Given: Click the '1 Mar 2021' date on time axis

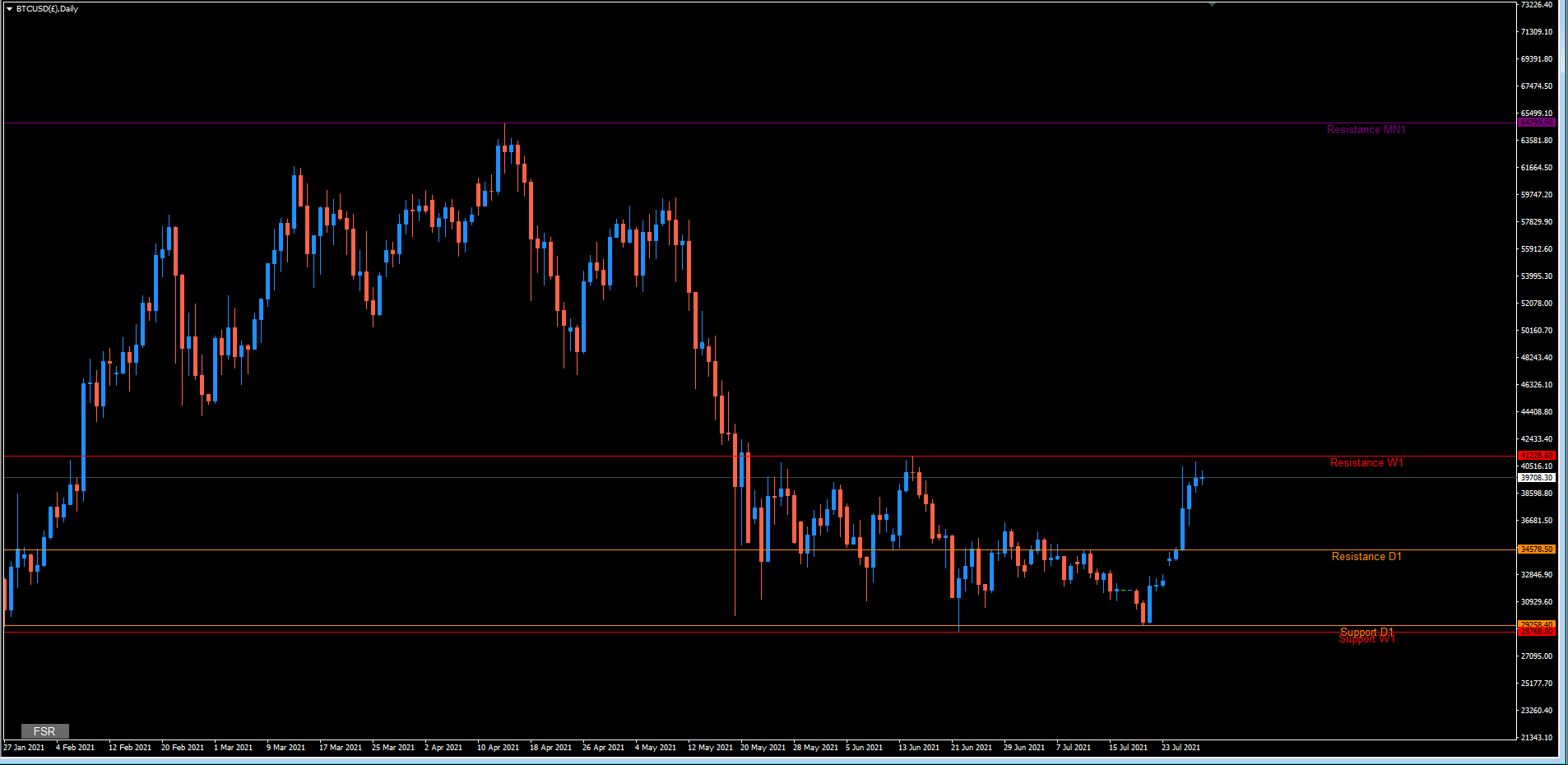Looking at the screenshot, I should click(233, 748).
